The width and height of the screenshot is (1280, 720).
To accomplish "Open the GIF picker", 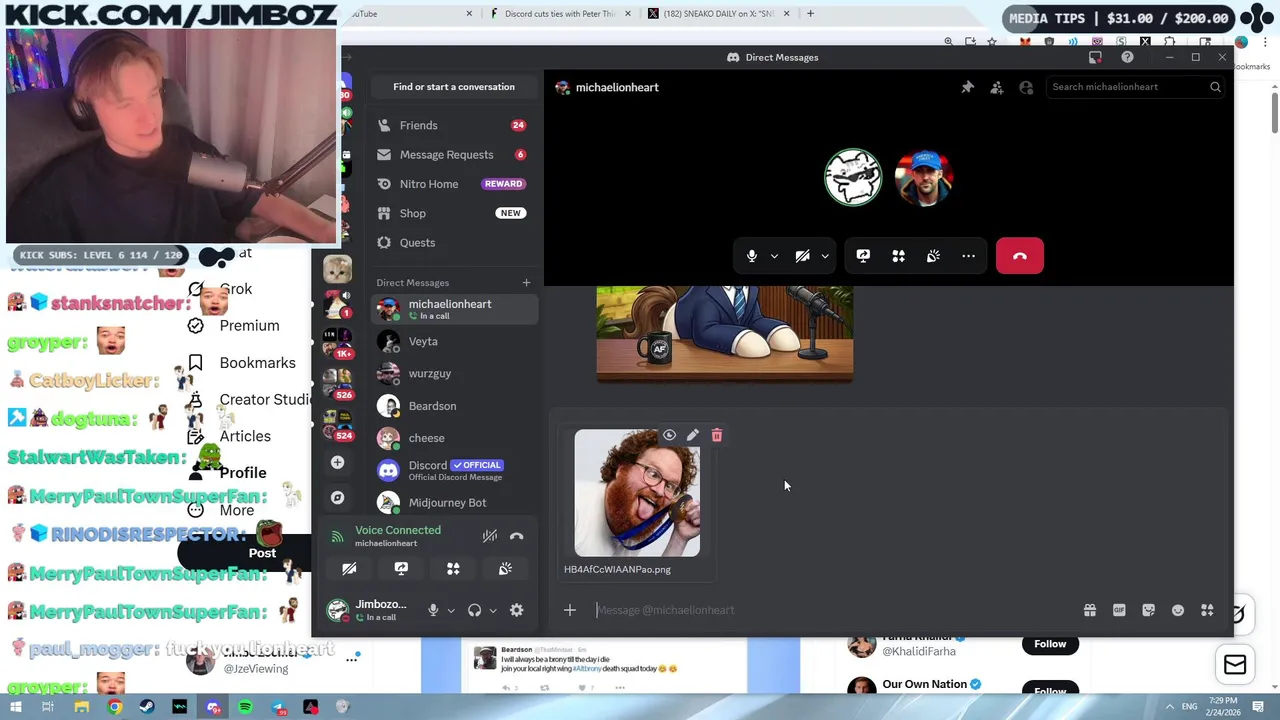I will point(1119,610).
